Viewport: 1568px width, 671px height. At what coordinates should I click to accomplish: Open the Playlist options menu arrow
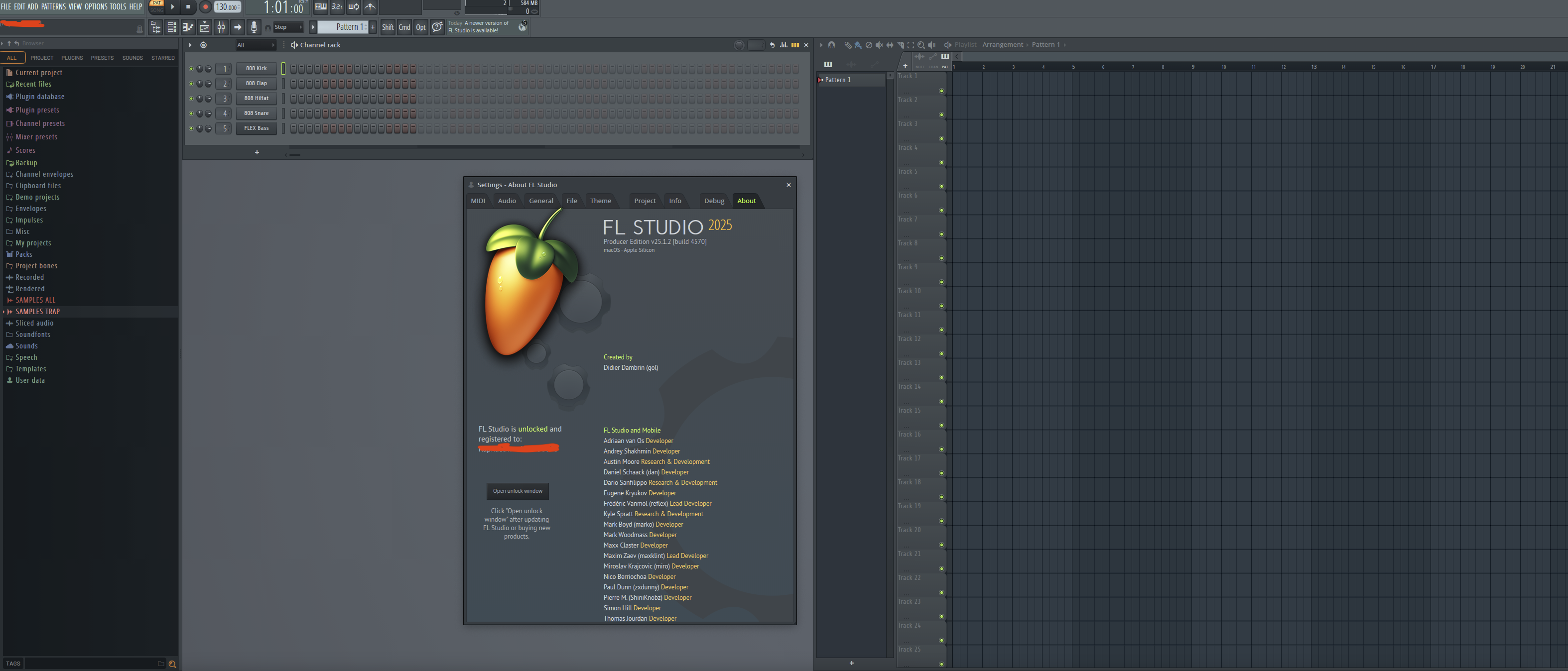(820, 45)
